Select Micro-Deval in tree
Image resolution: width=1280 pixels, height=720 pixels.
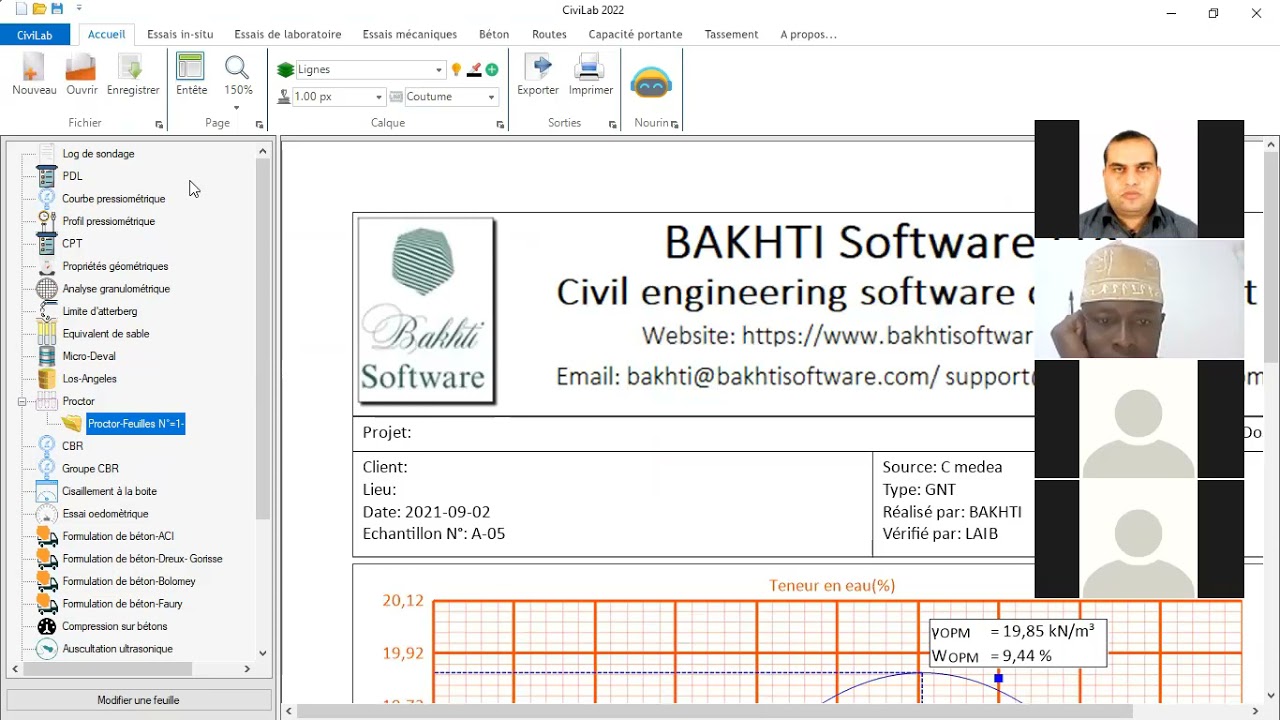tap(89, 356)
